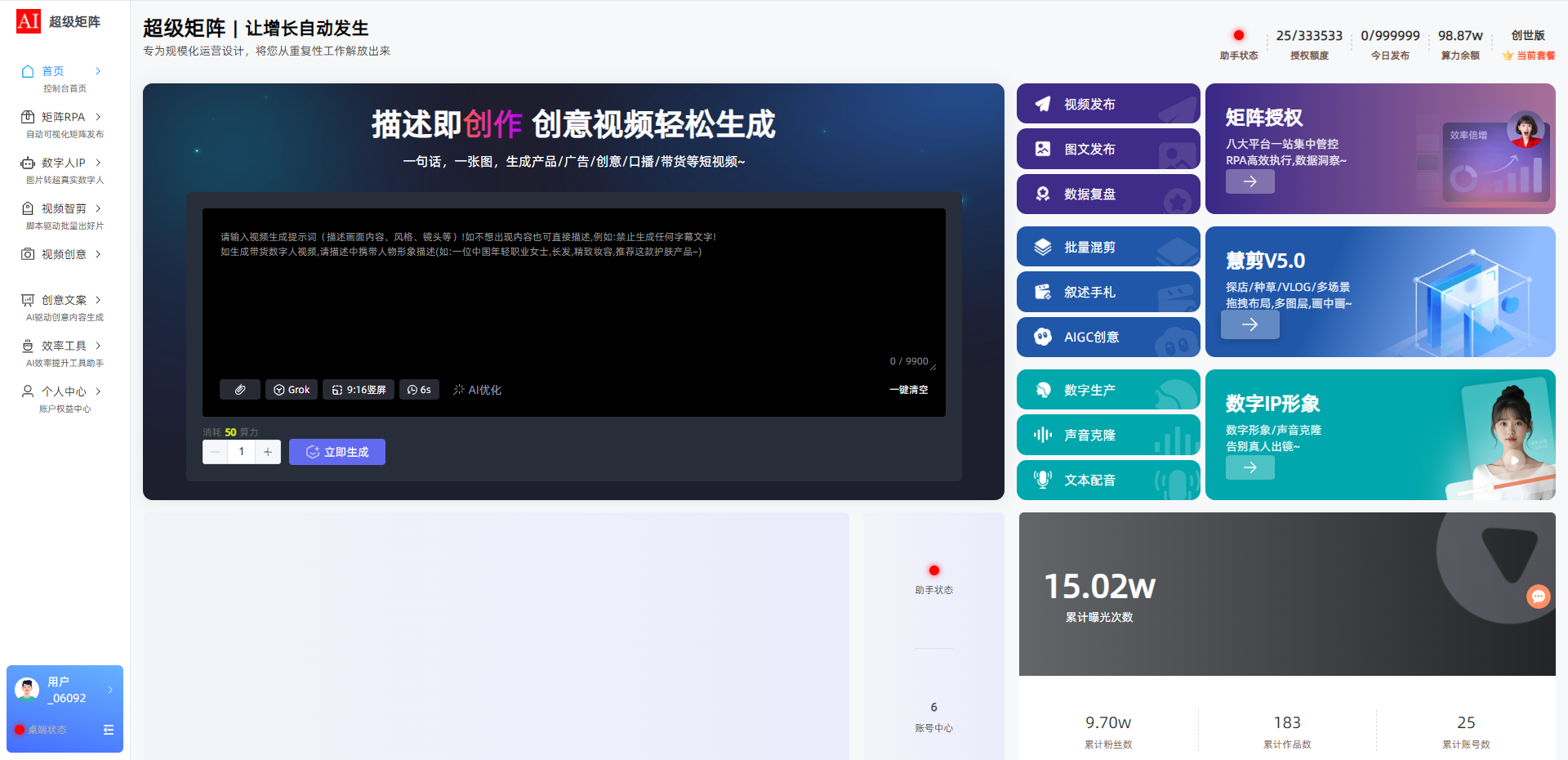Screen dimensions: 1568x760
Task: Click the 视频智剪 sidebar icon
Action: click(x=28, y=208)
